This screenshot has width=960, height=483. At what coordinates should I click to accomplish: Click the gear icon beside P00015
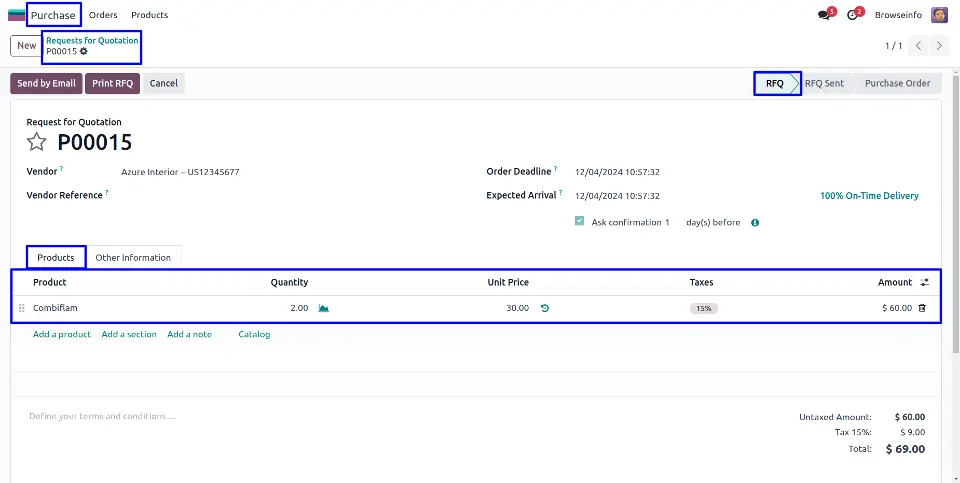(84, 51)
